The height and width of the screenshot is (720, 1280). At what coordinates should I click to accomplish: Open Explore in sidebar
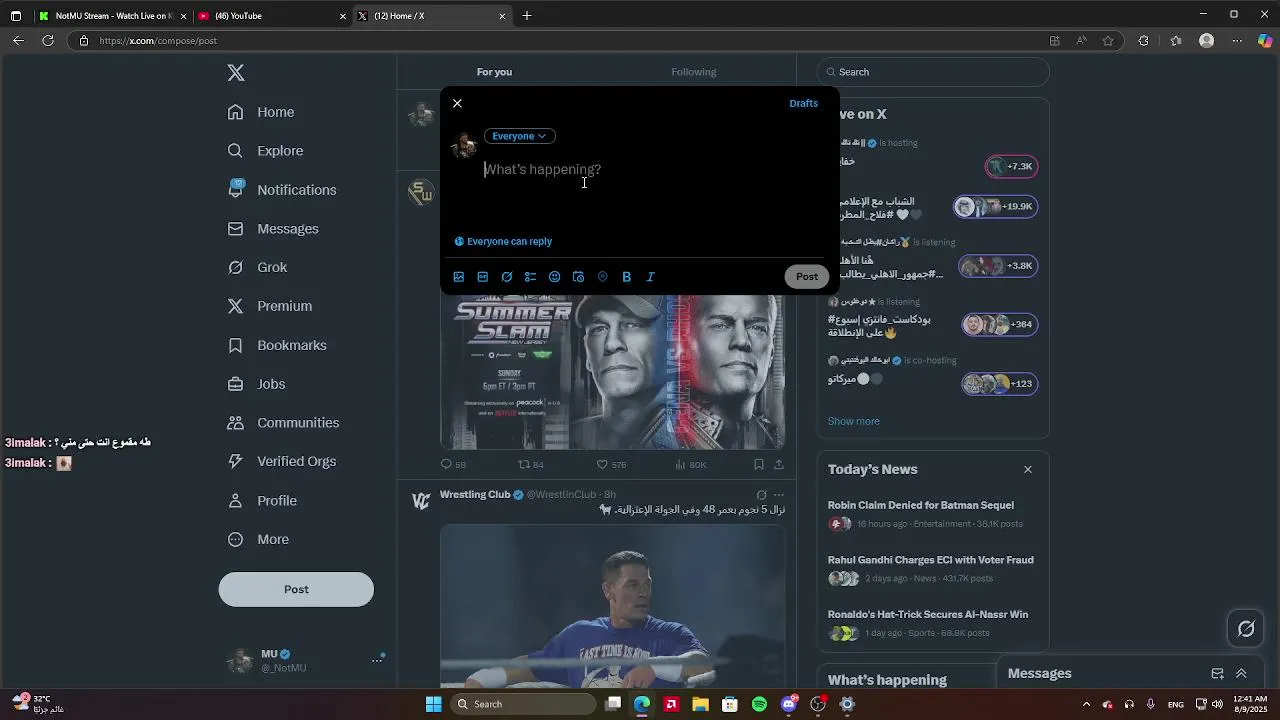point(265,151)
